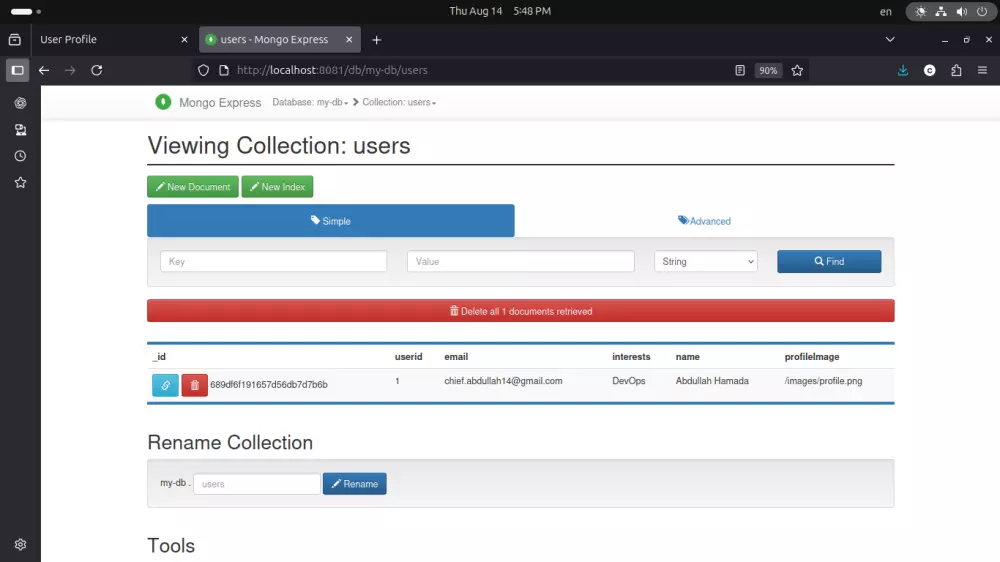Image resolution: width=1000 pixels, height=562 pixels.
Task: Sort by the email column header
Action: tap(456, 357)
